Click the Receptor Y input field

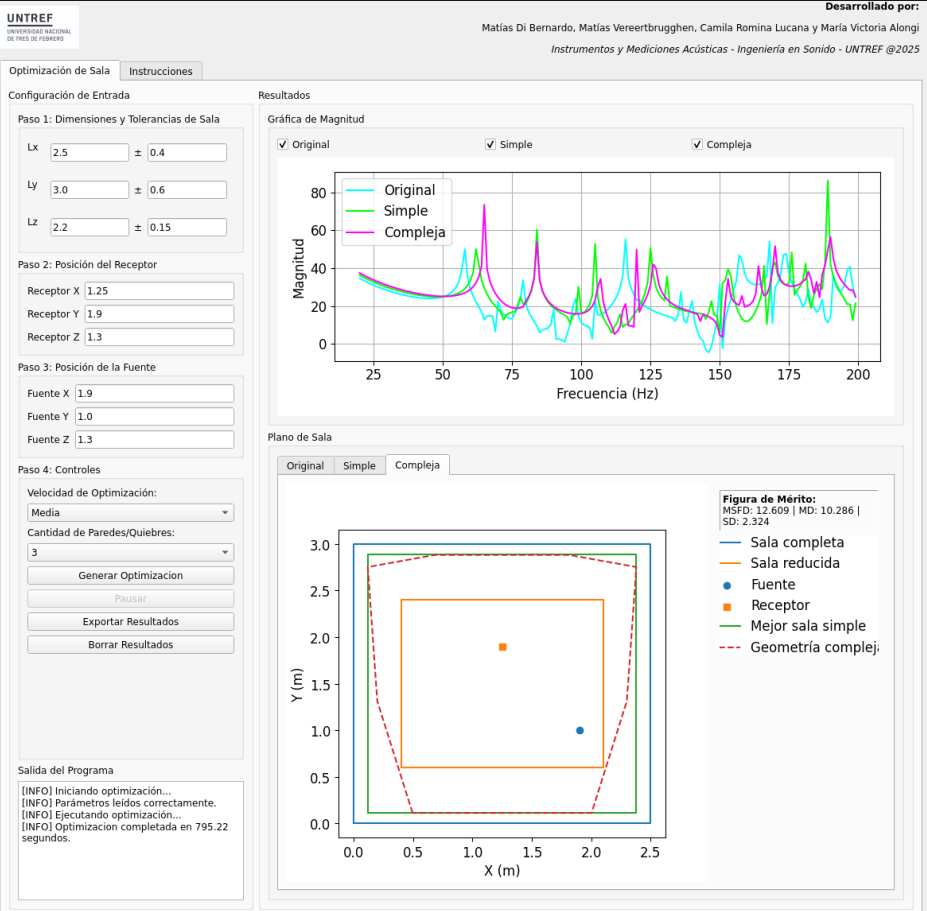160,314
